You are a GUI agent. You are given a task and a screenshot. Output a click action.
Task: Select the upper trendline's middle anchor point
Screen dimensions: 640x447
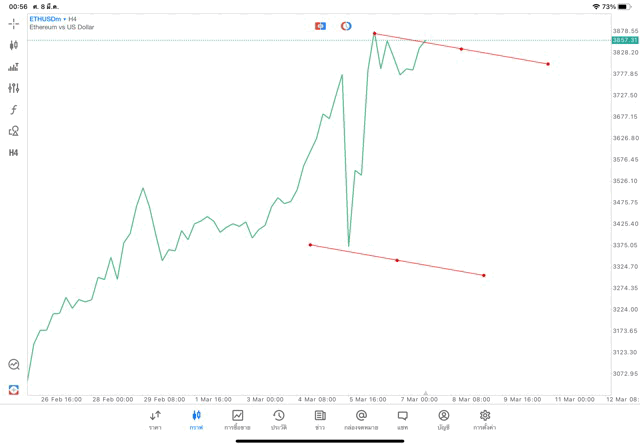(461, 49)
